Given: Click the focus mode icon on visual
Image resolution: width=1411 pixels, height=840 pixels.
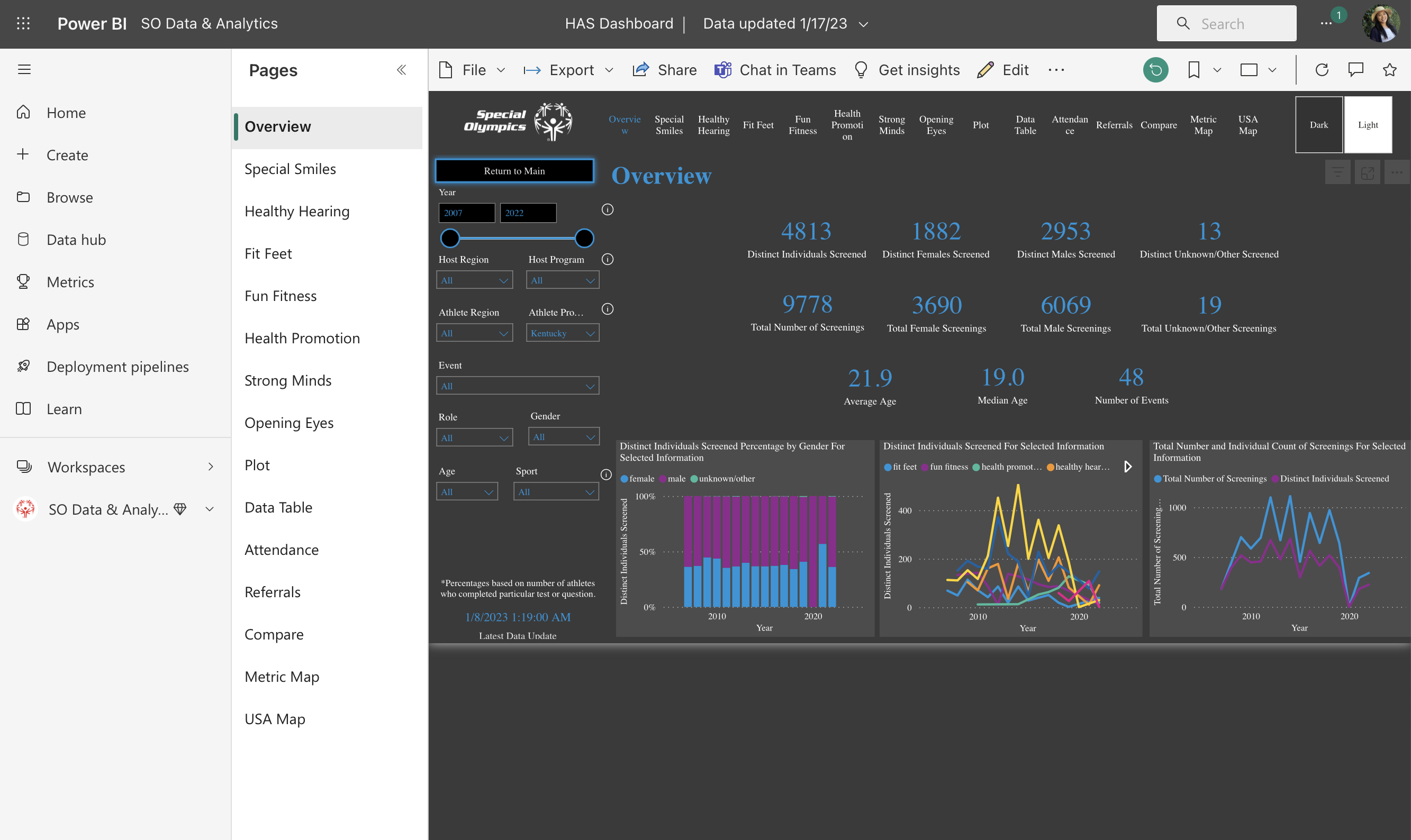Looking at the screenshot, I should coord(1368,172).
